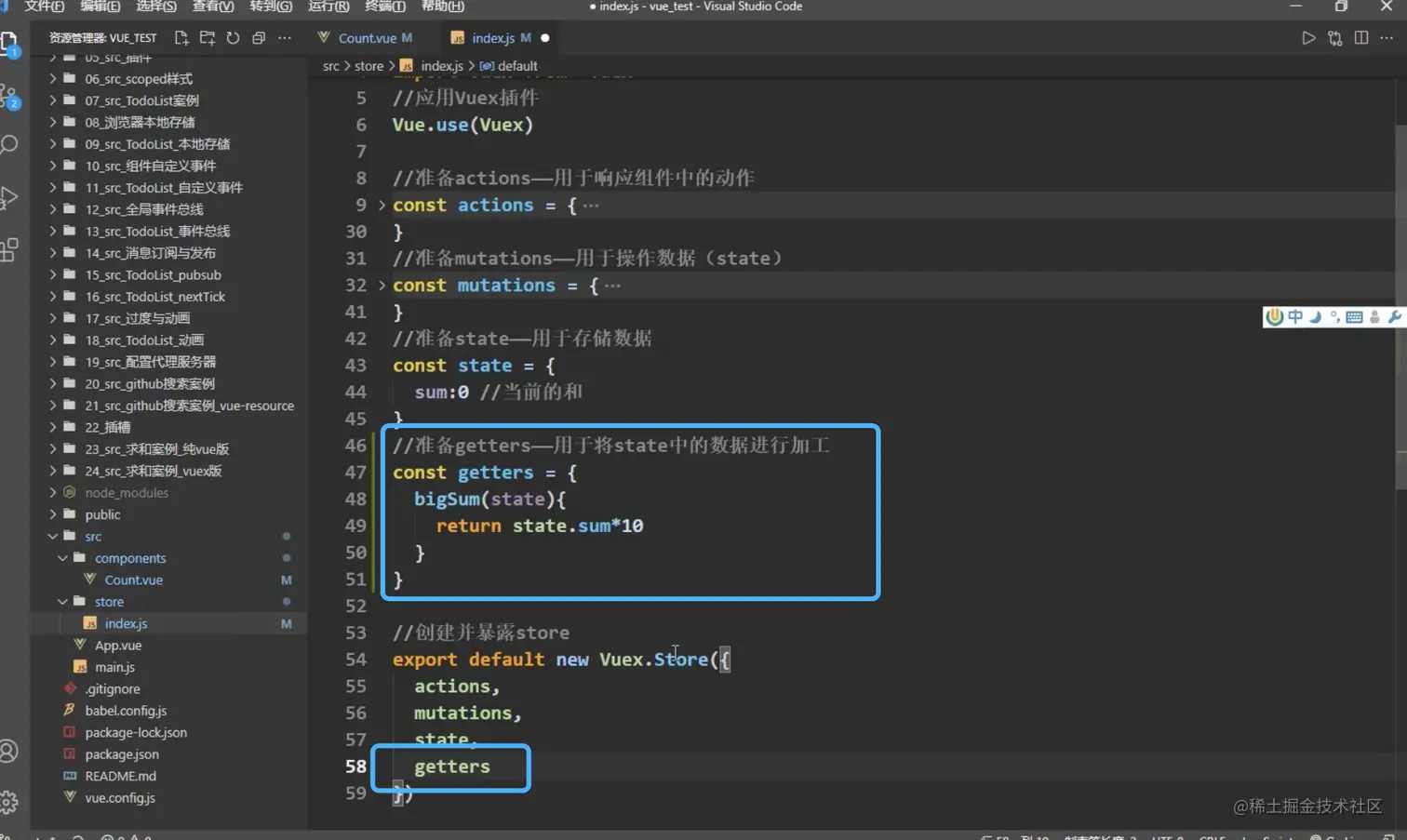Create a new folder in VUE_TEST explorer
This screenshot has width=1407, height=840.
pyautogui.click(x=208, y=38)
